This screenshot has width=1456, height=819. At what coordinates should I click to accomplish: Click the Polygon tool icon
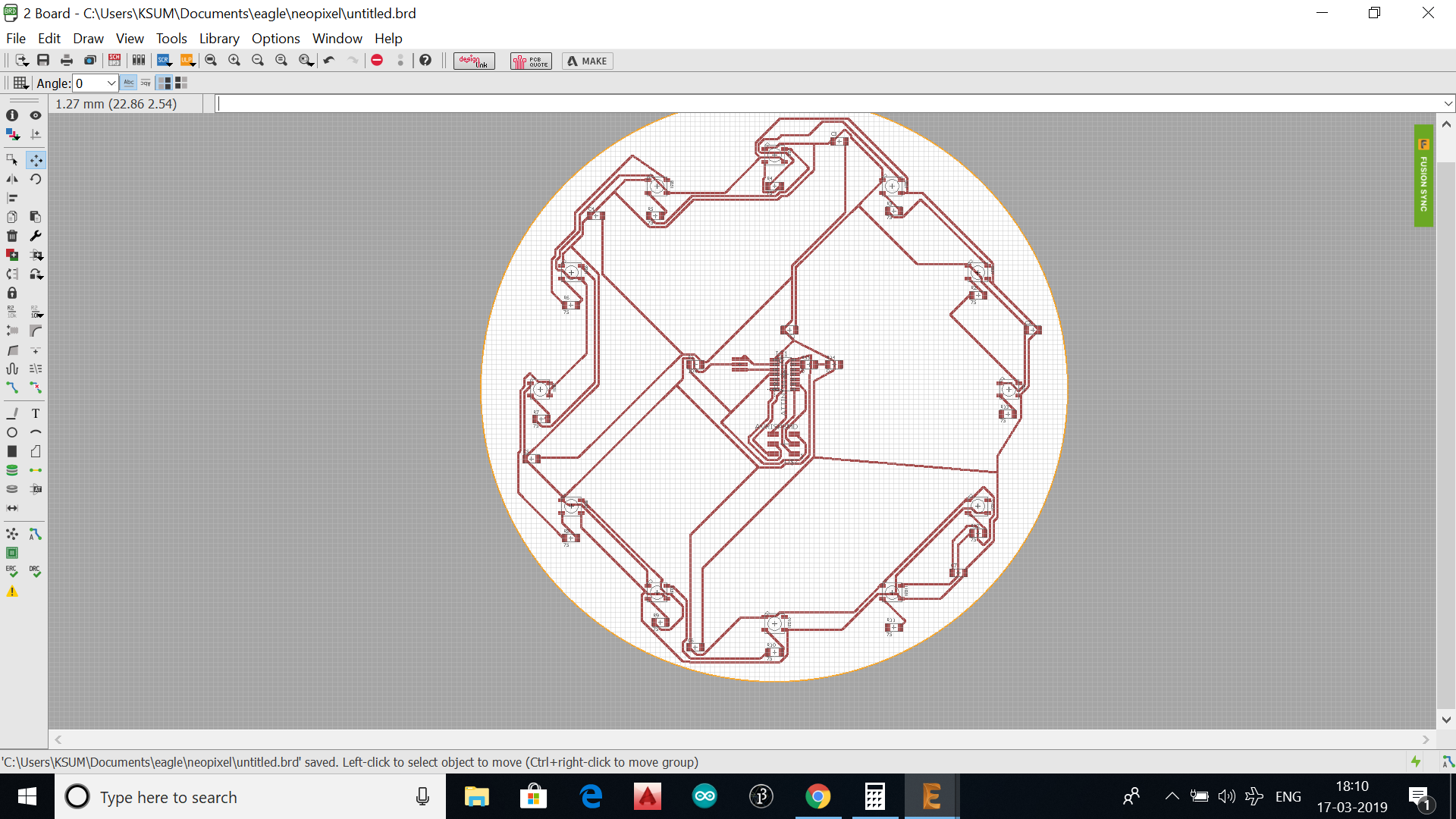[36, 451]
